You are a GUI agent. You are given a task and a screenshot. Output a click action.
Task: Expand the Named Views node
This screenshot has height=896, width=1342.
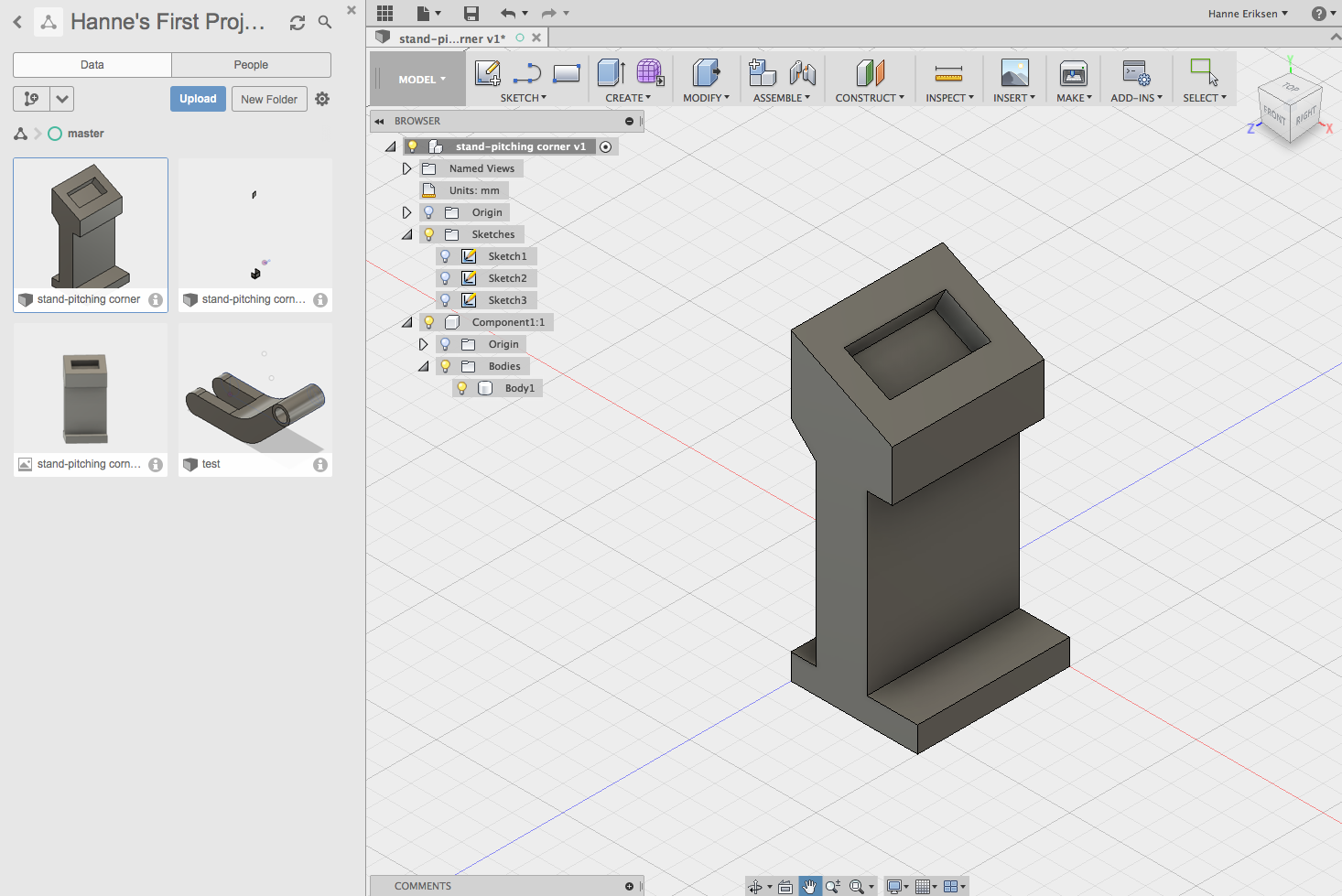pos(406,168)
